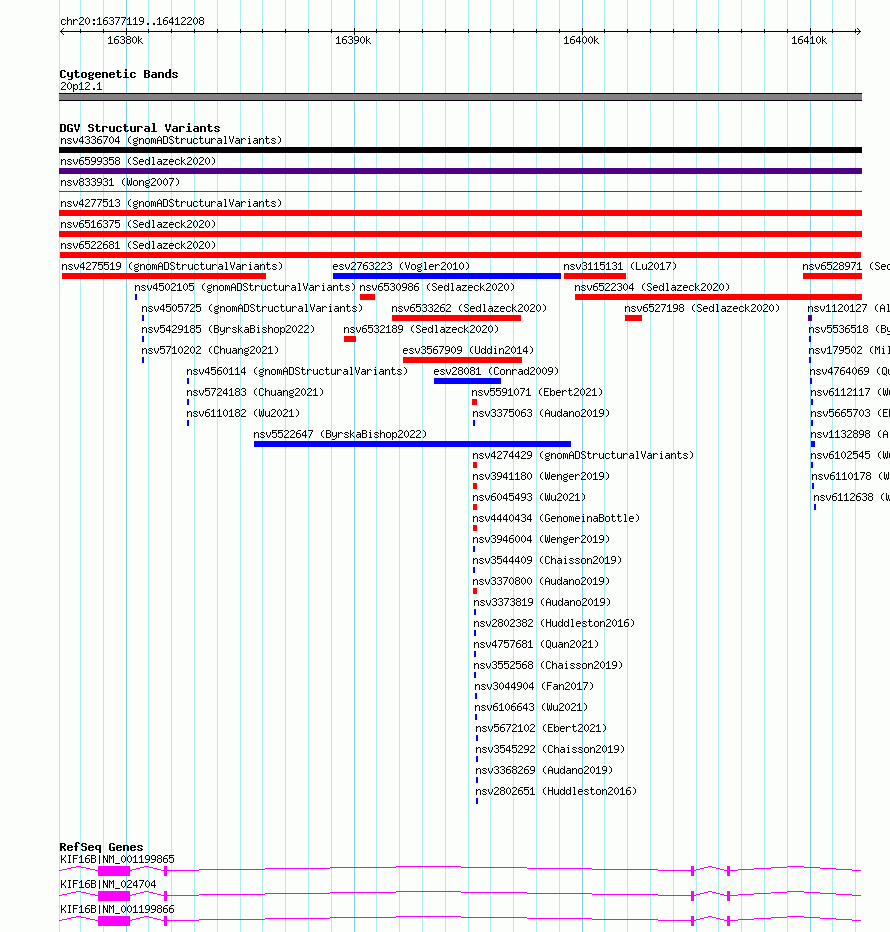The image size is (890, 932).
Task: Select nsv4440434 (GenomeinaBottle) variant
Action: pyautogui.click(x=556, y=518)
